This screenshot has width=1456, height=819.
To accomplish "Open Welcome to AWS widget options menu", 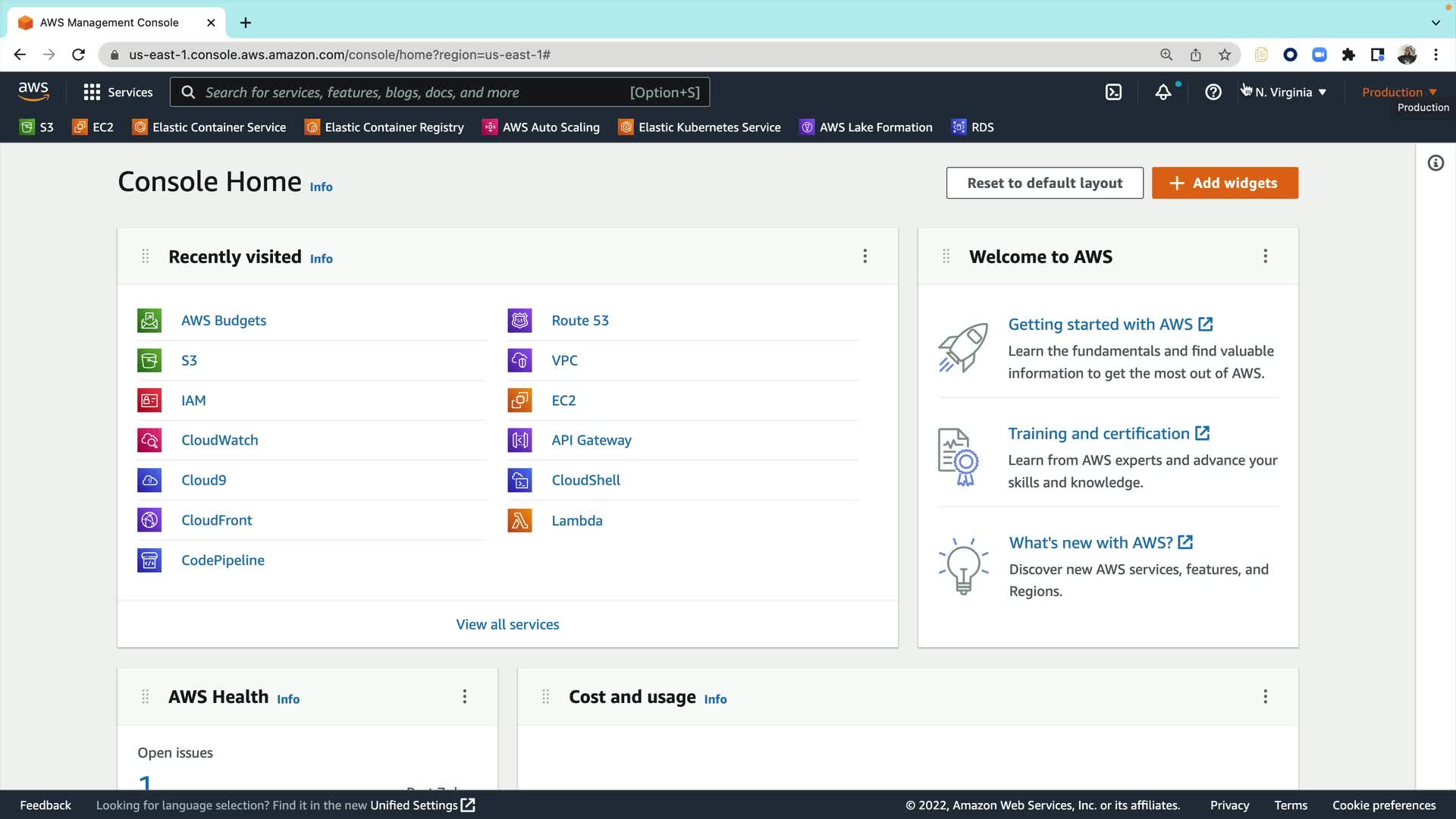I will [1265, 256].
